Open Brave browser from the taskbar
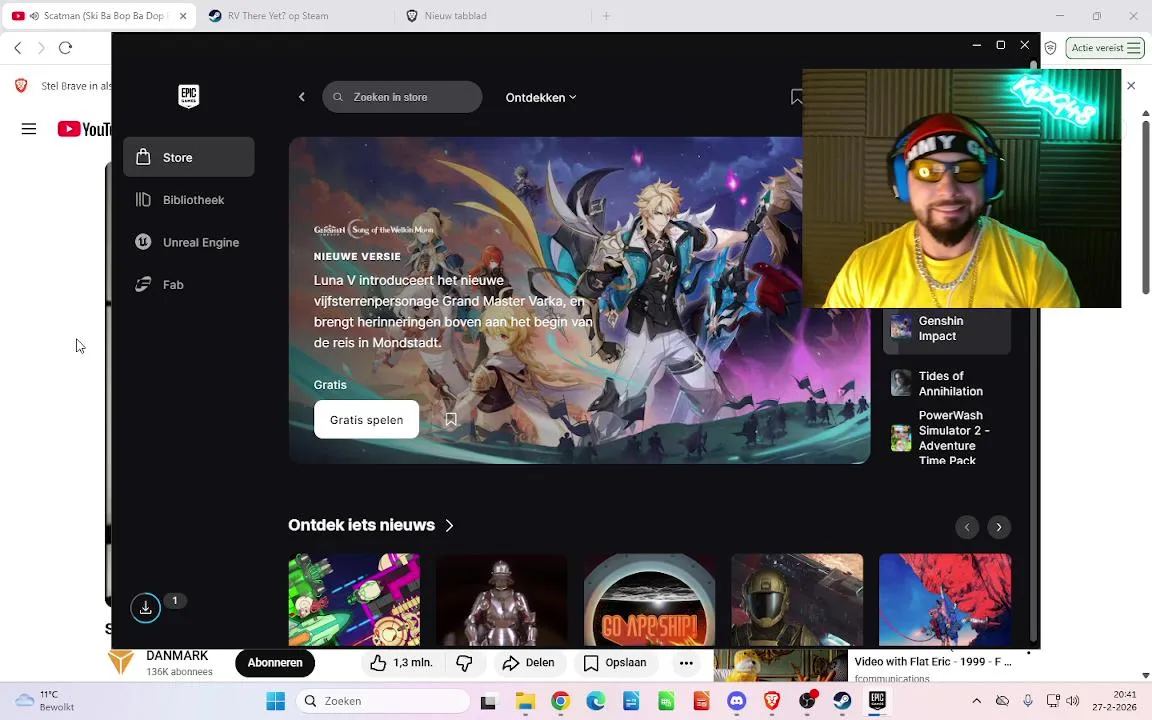This screenshot has height=720, width=1152. pyautogui.click(x=772, y=701)
